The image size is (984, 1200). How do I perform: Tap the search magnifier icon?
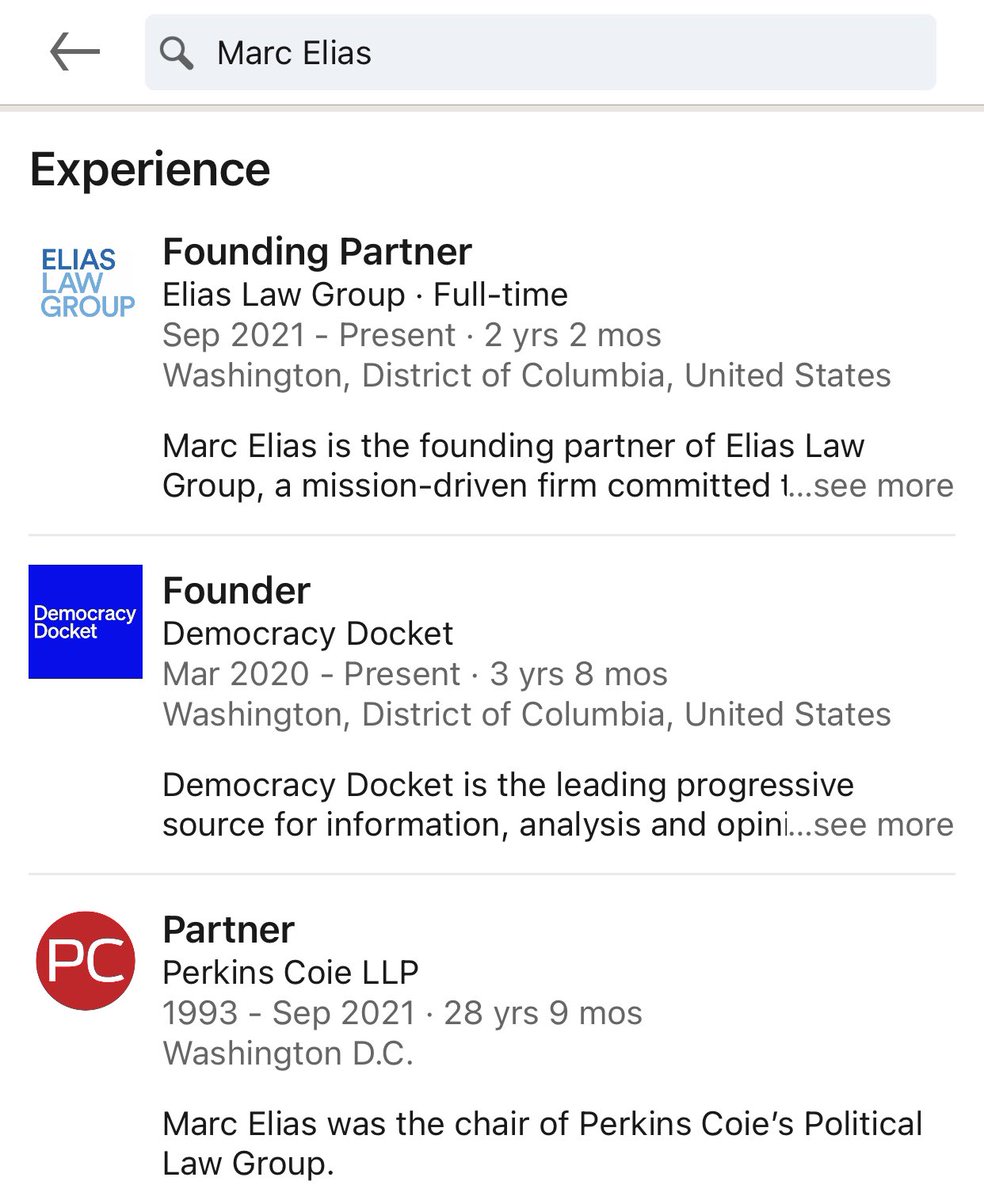coord(177,53)
